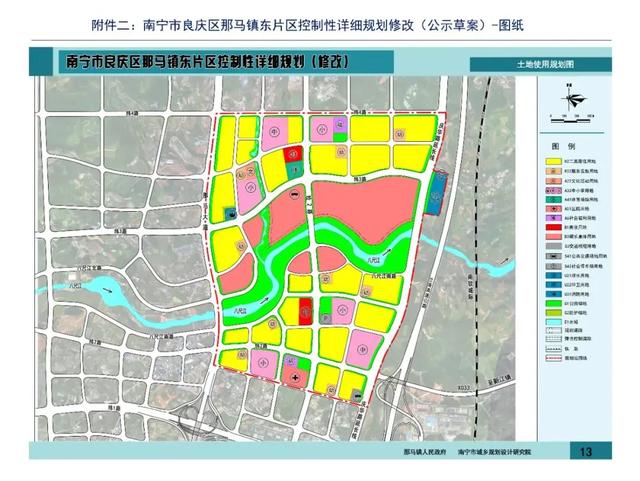640x481 pixels.
Task: Click the bright green G1 park legend swatch
Action: [553, 303]
